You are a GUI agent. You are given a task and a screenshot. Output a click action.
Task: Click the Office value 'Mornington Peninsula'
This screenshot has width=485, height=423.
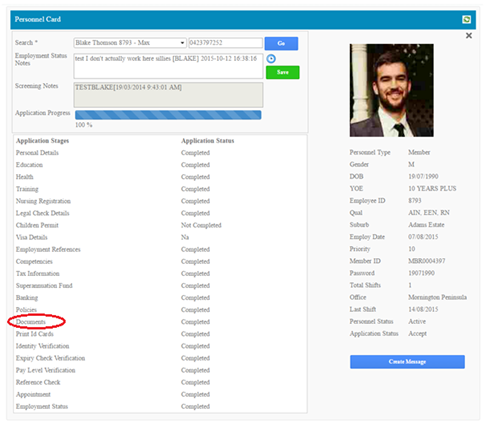pos(437,297)
